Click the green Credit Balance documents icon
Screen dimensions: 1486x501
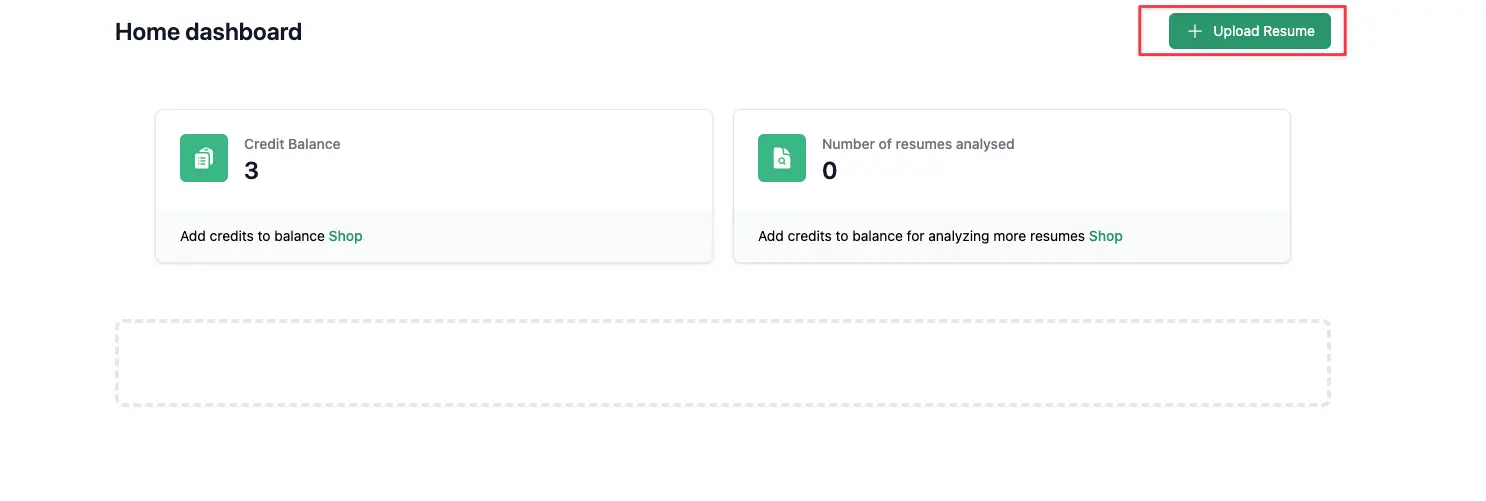pyautogui.click(x=204, y=158)
